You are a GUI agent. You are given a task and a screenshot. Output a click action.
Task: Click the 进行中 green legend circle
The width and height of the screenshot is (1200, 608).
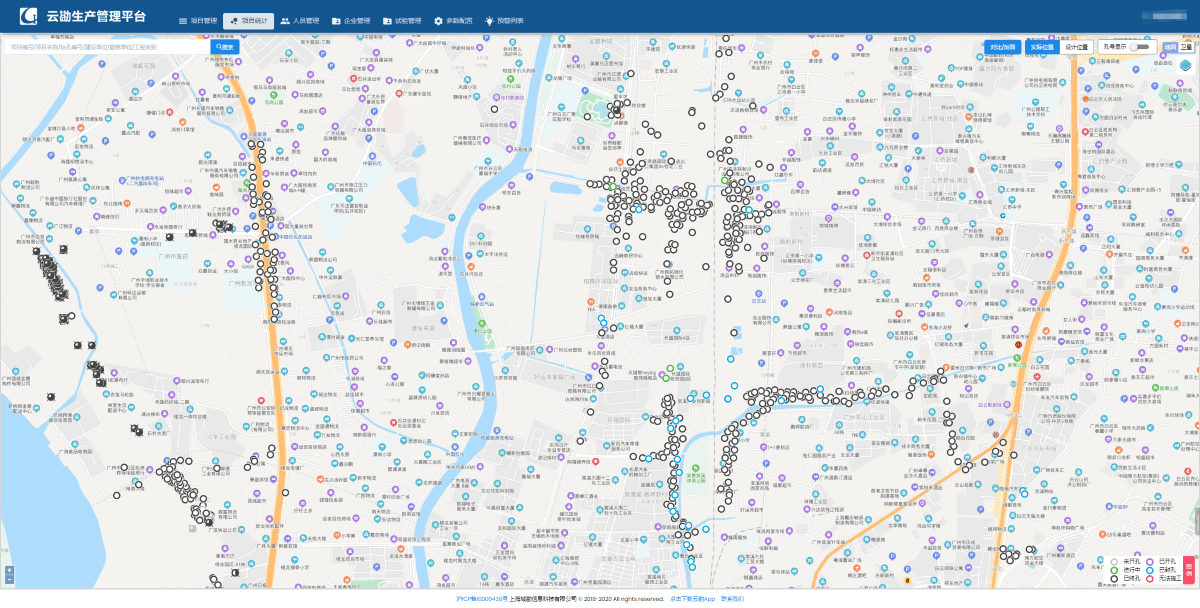[x=1114, y=570]
